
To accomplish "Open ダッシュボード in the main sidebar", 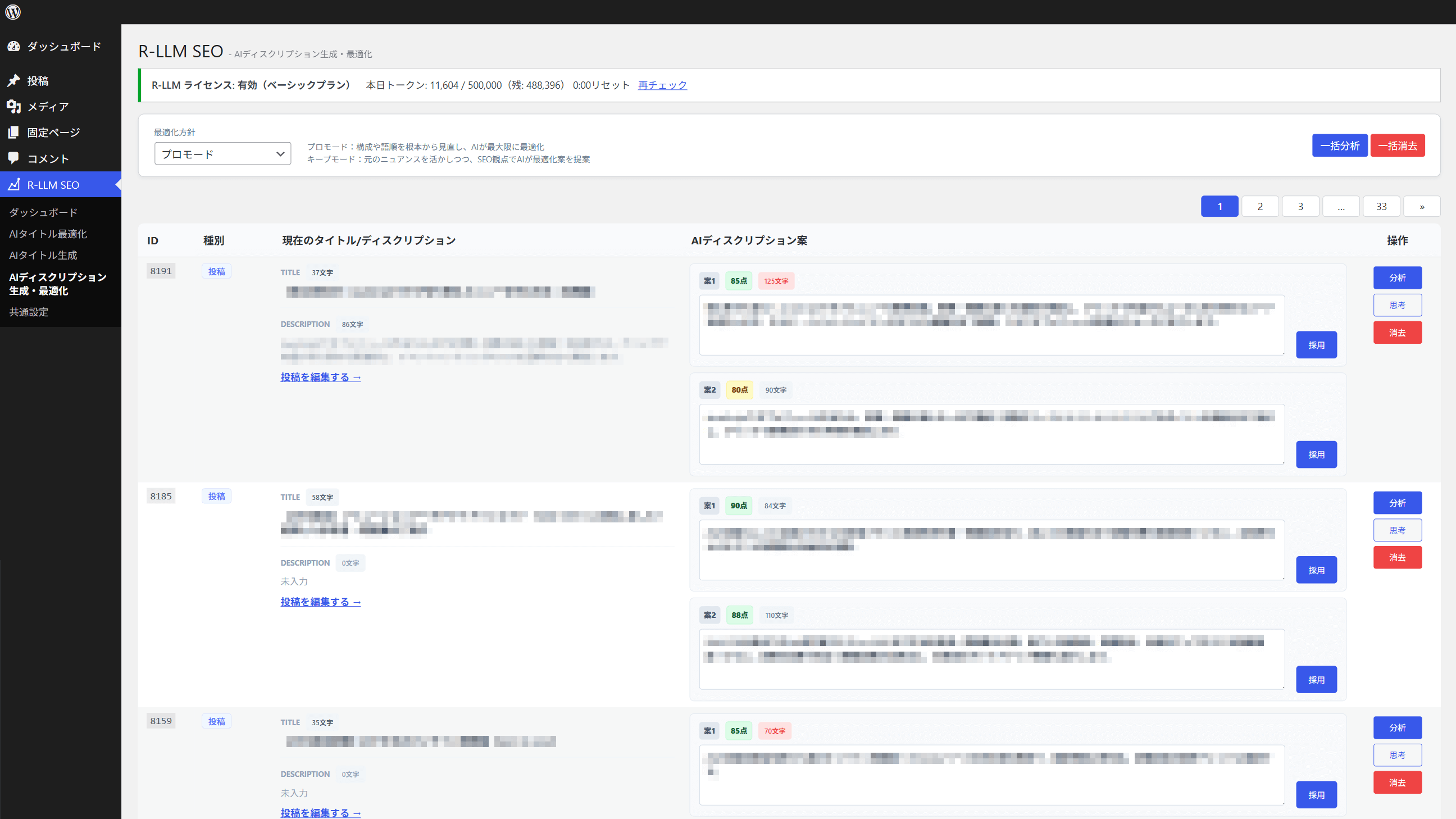I will click(61, 47).
